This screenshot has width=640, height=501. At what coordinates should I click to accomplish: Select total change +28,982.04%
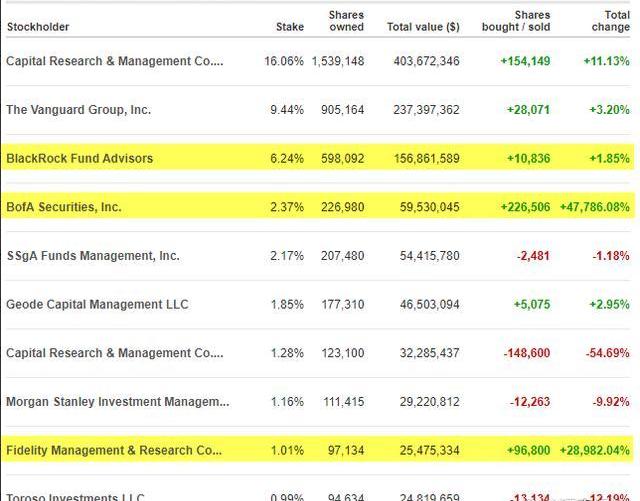pyautogui.click(x=595, y=450)
